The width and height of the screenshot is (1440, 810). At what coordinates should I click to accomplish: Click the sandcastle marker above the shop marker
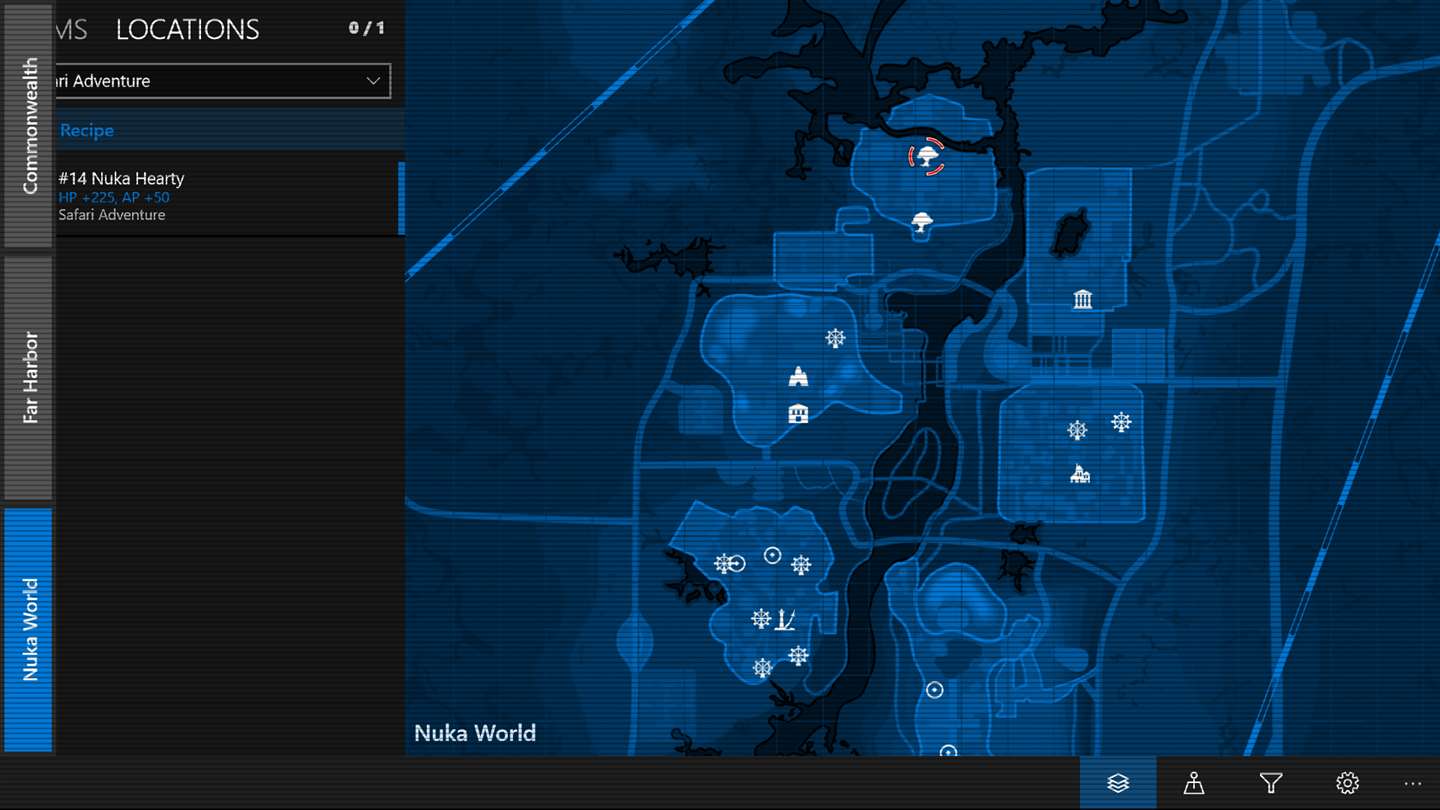coord(798,377)
